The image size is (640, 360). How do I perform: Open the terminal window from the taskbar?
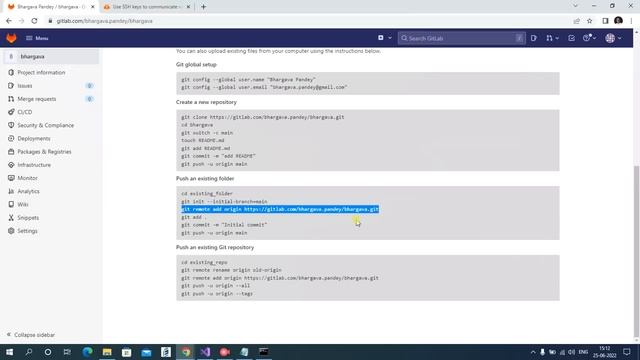(x=264, y=352)
